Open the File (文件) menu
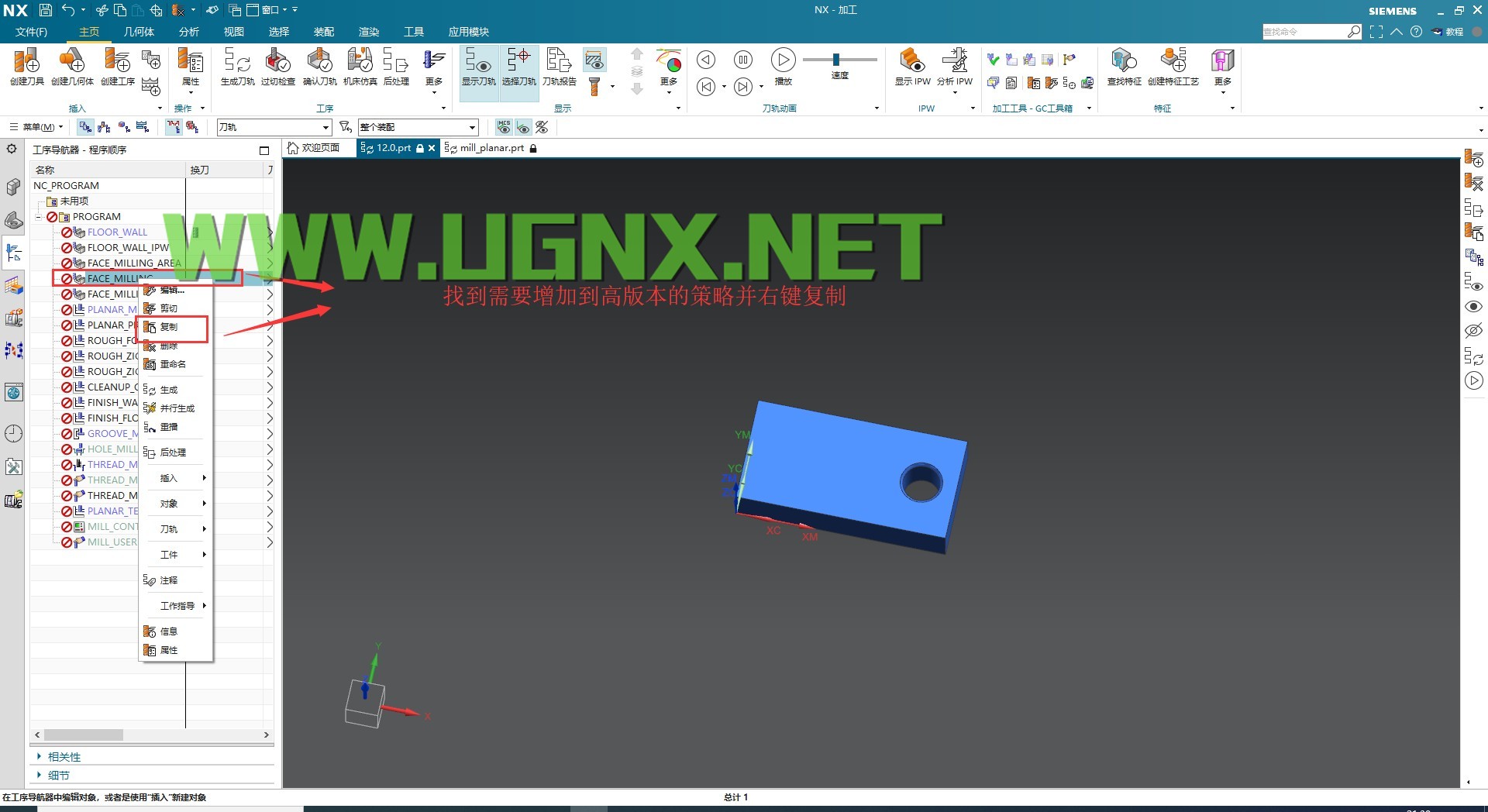The width and height of the screenshot is (1488, 812). [x=31, y=32]
